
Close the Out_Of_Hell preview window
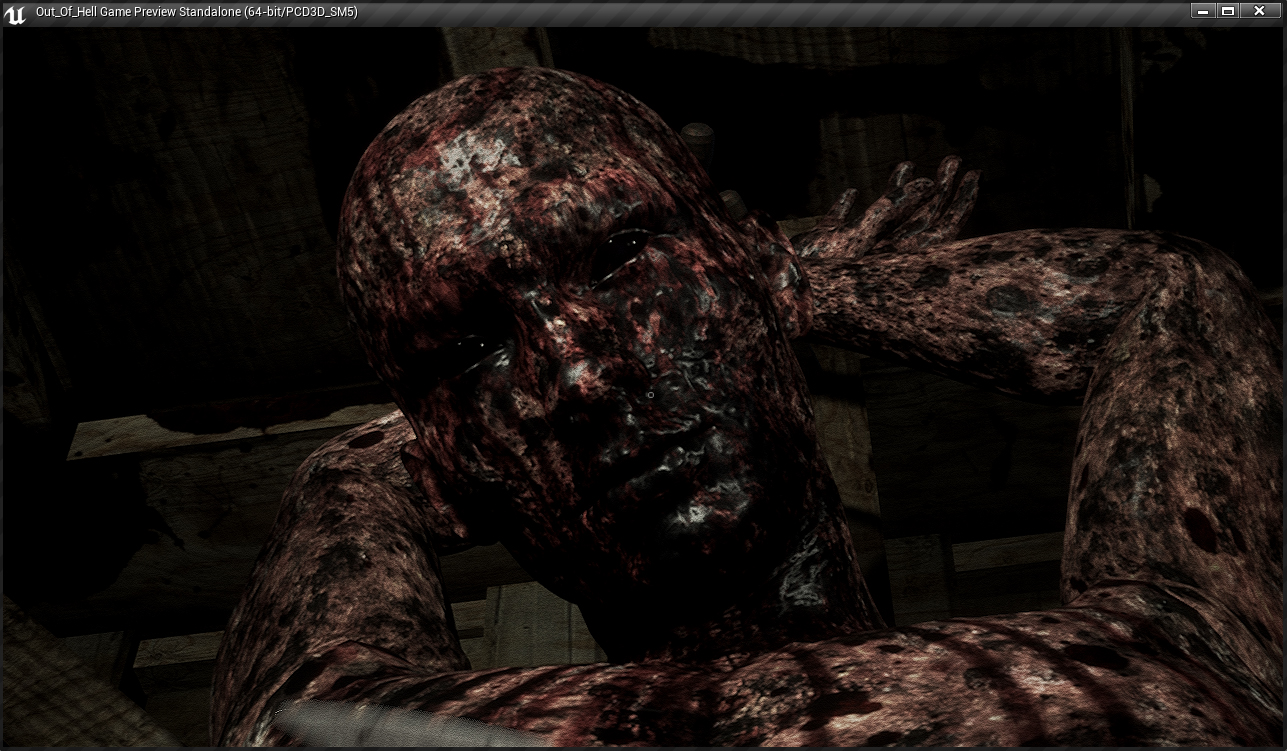(1259, 11)
